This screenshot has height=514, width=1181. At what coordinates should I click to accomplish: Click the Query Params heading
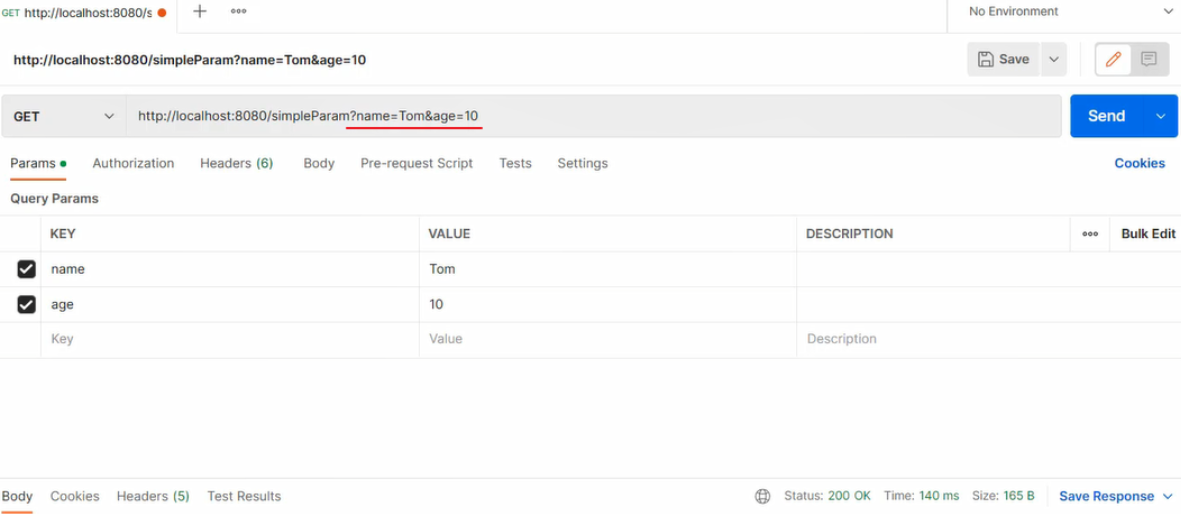click(x=54, y=199)
